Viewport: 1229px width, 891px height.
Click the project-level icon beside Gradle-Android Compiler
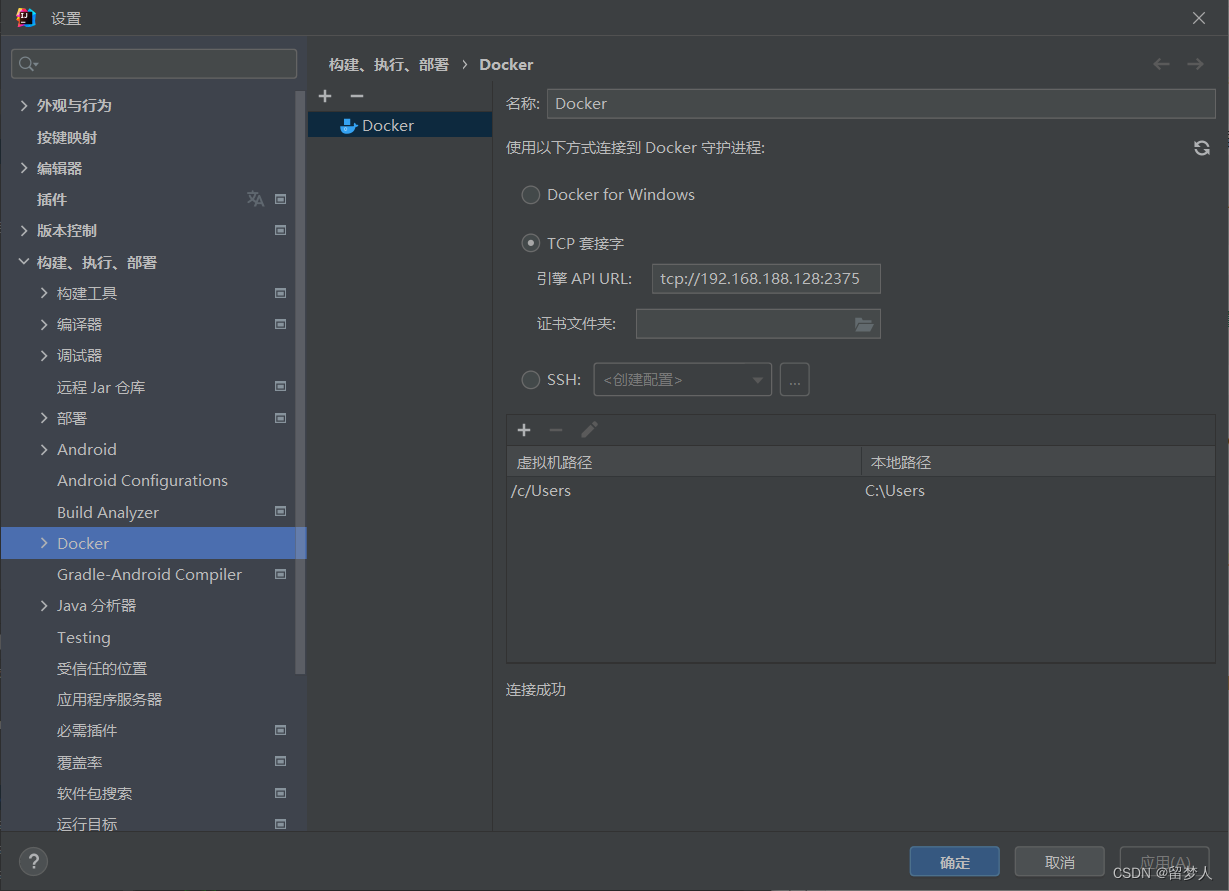coord(281,574)
